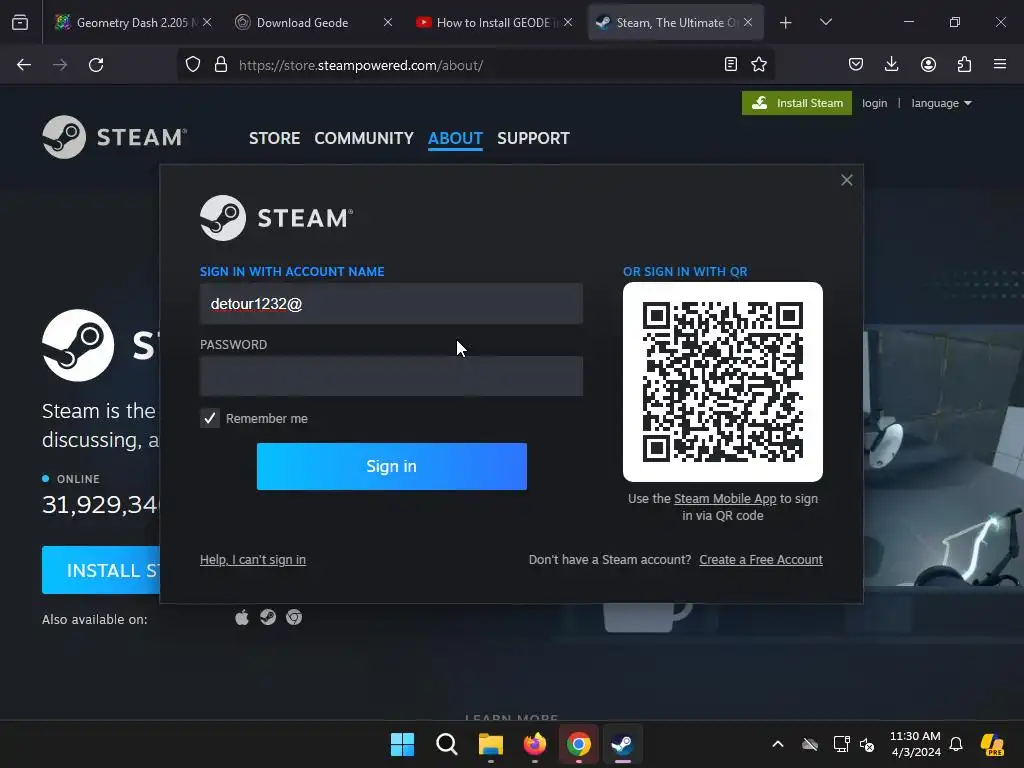Viewport: 1024px width, 768px height.
Task: Switch to Firefox in the taskbar
Action: [x=535, y=744]
